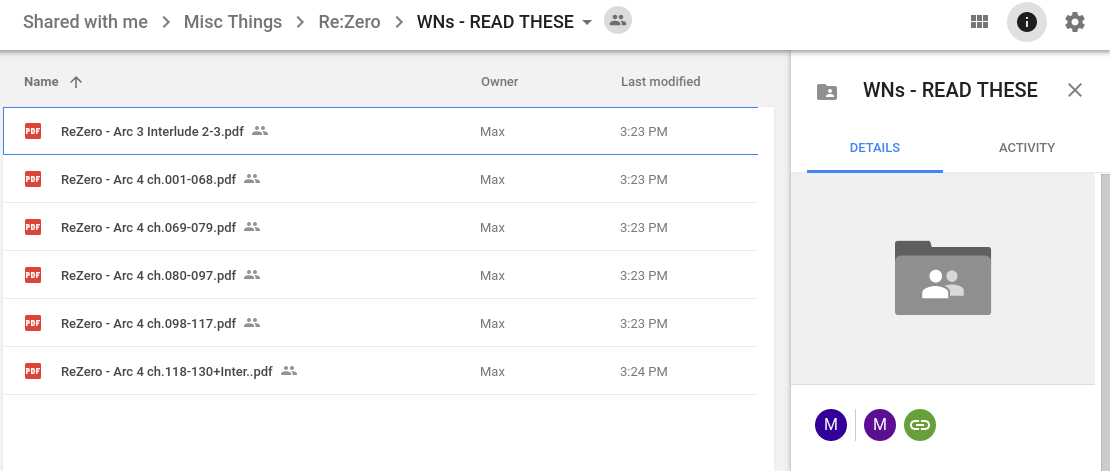Viewport: 1110px width, 471px height.
Task: Navigate to Misc Things breadcrumb
Action: 233,22
